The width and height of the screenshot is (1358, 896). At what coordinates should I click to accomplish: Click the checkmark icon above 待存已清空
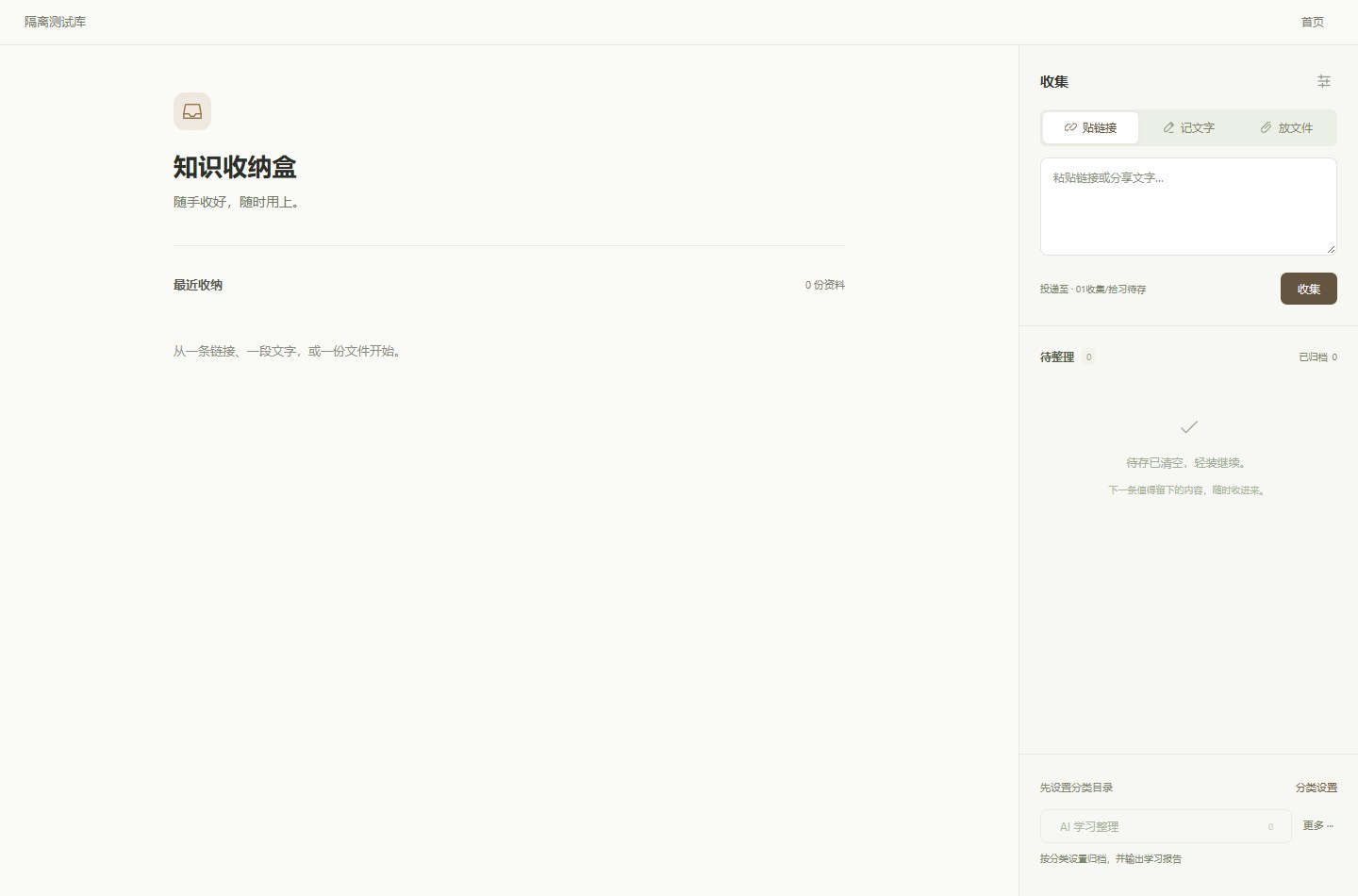pyautogui.click(x=1189, y=427)
